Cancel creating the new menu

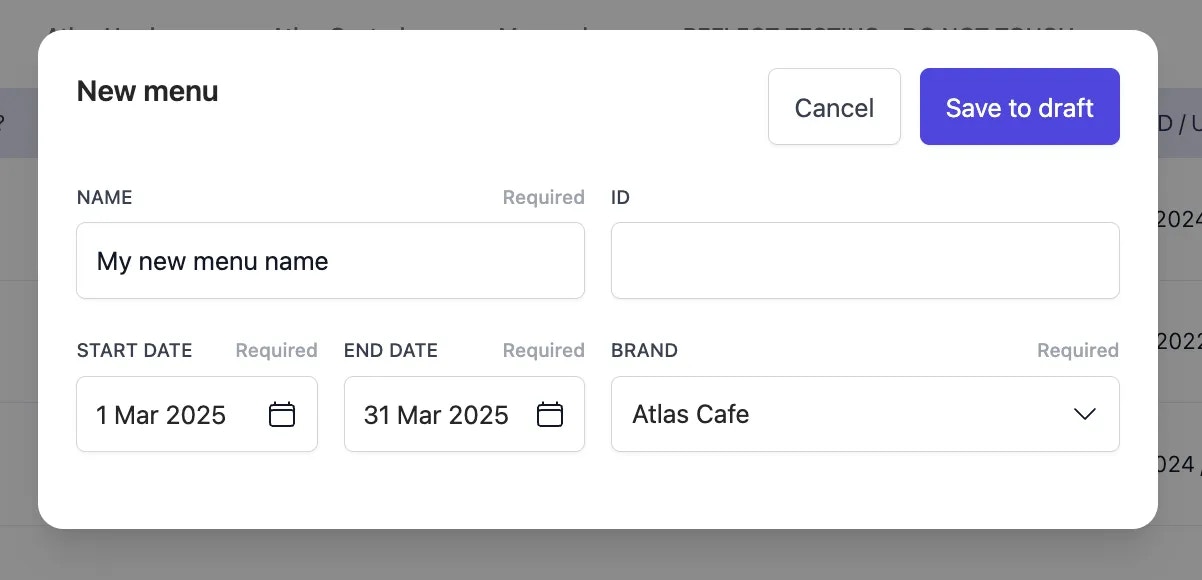834,107
